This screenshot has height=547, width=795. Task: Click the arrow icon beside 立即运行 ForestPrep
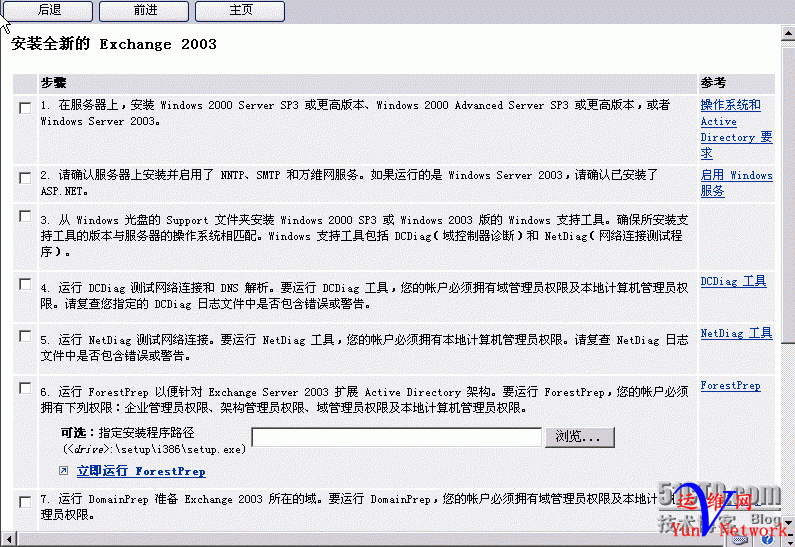click(63, 470)
